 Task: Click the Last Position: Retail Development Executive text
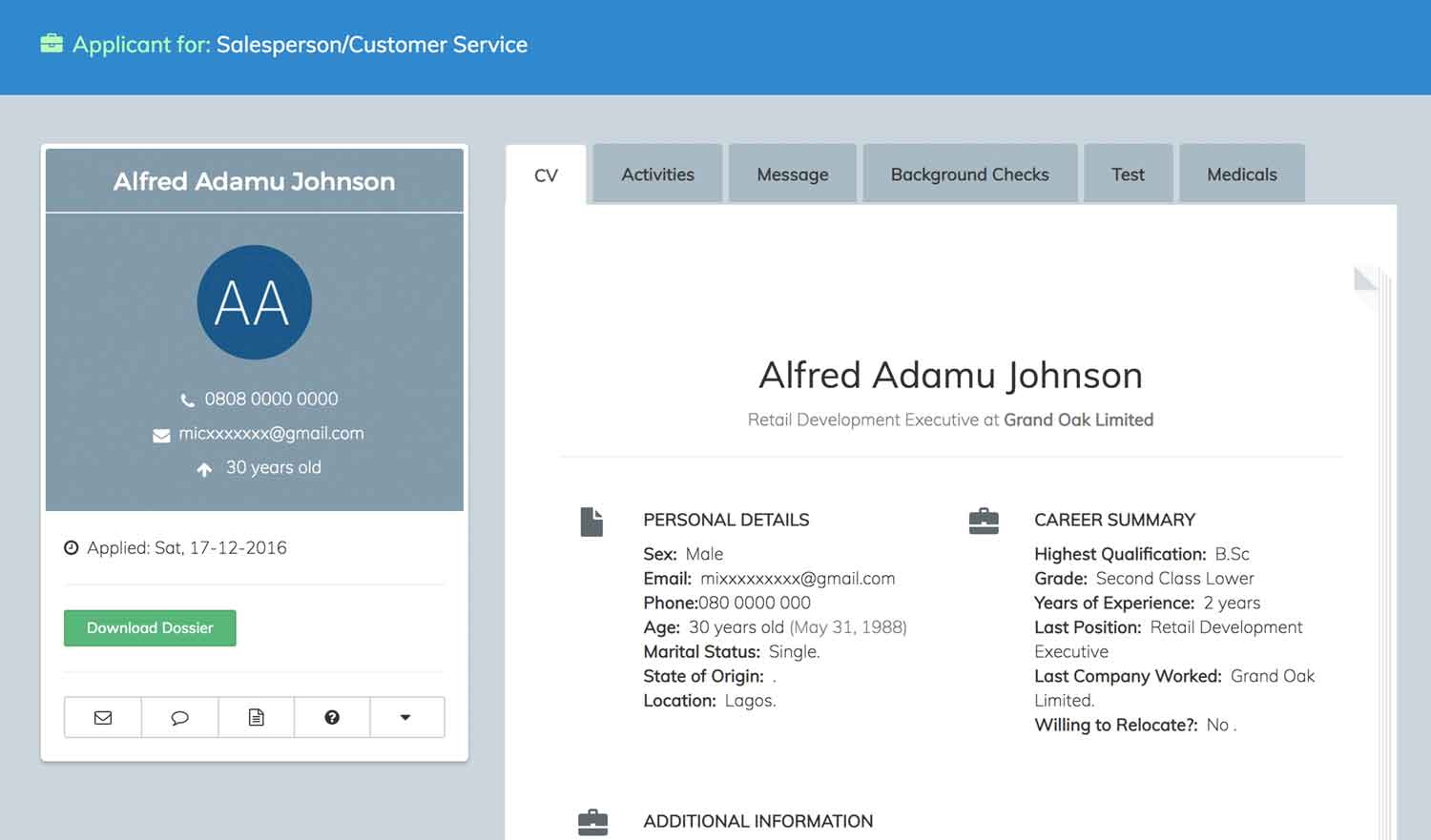(1169, 640)
